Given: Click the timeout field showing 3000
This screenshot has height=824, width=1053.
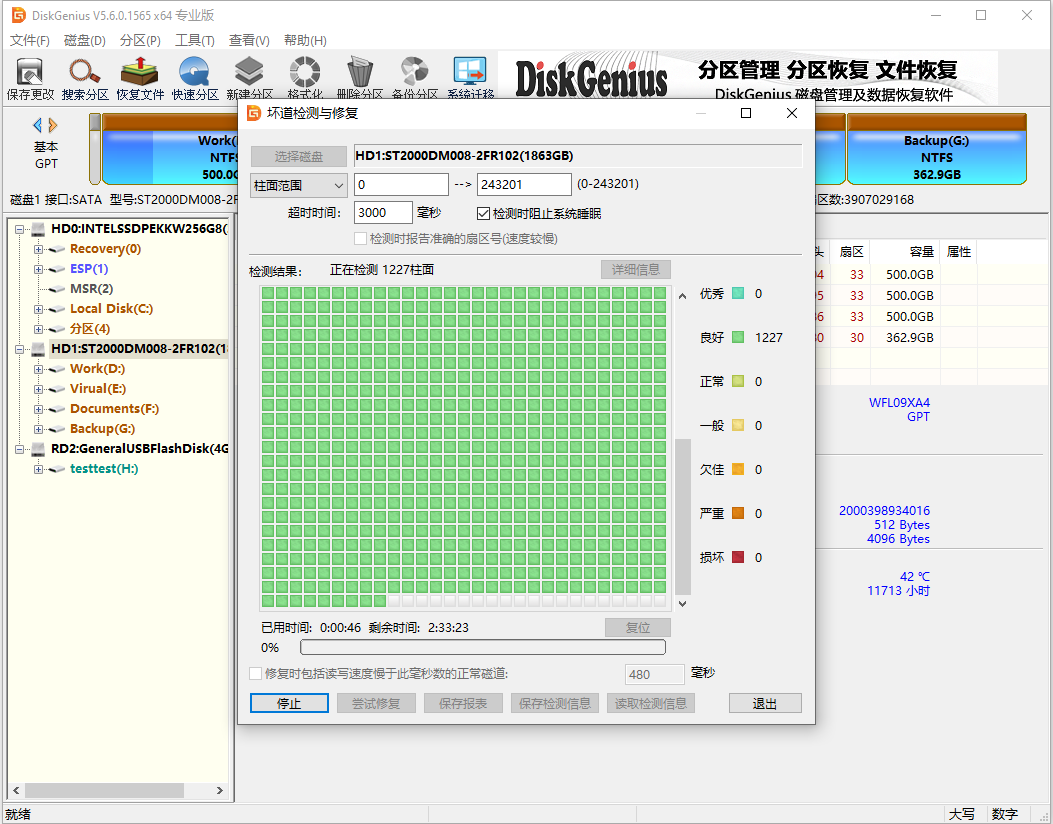Looking at the screenshot, I should click(383, 213).
